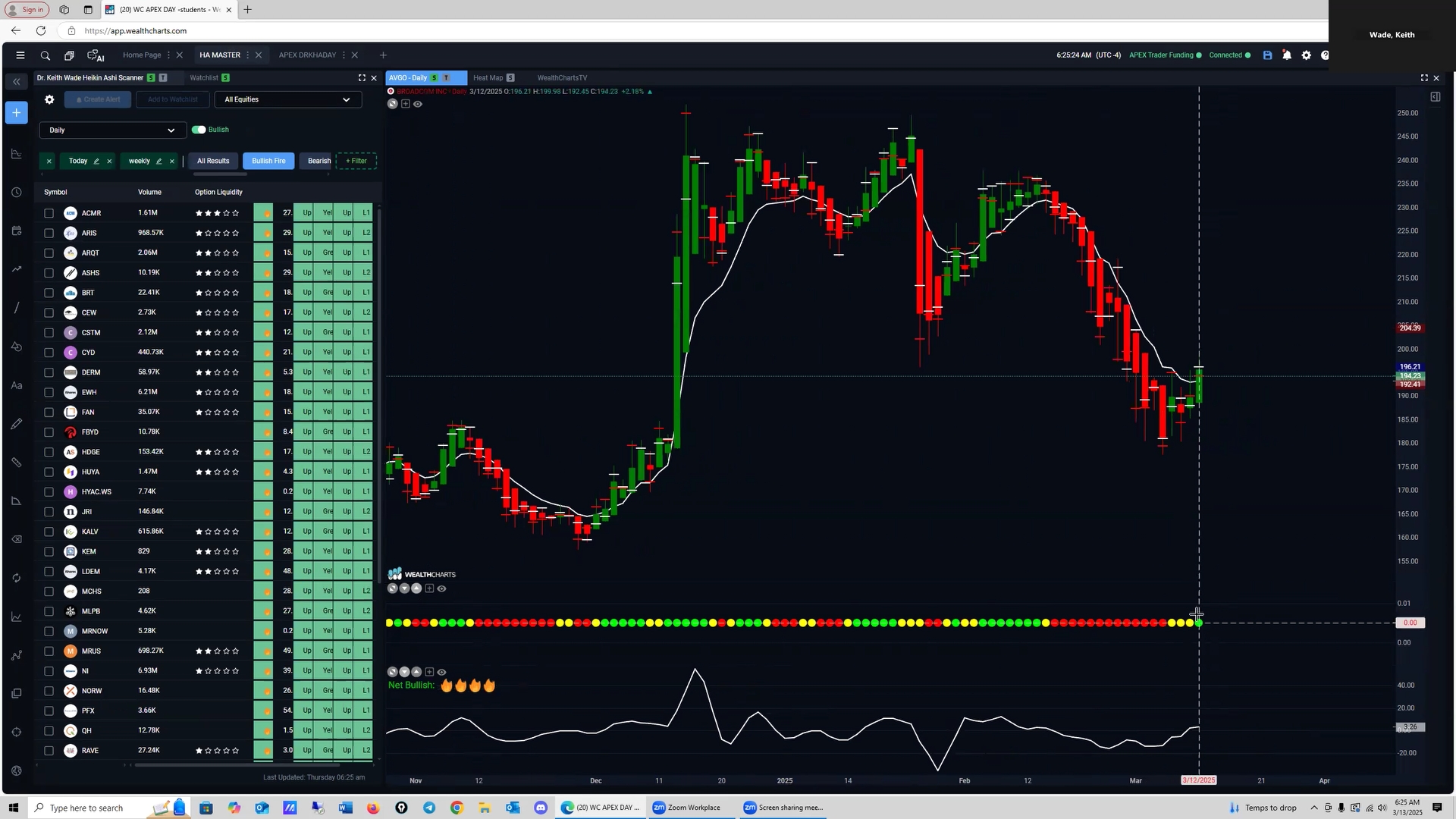Open the AI chat assistant icon
This screenshot has height=819, width=1456.
click(96, 55)
